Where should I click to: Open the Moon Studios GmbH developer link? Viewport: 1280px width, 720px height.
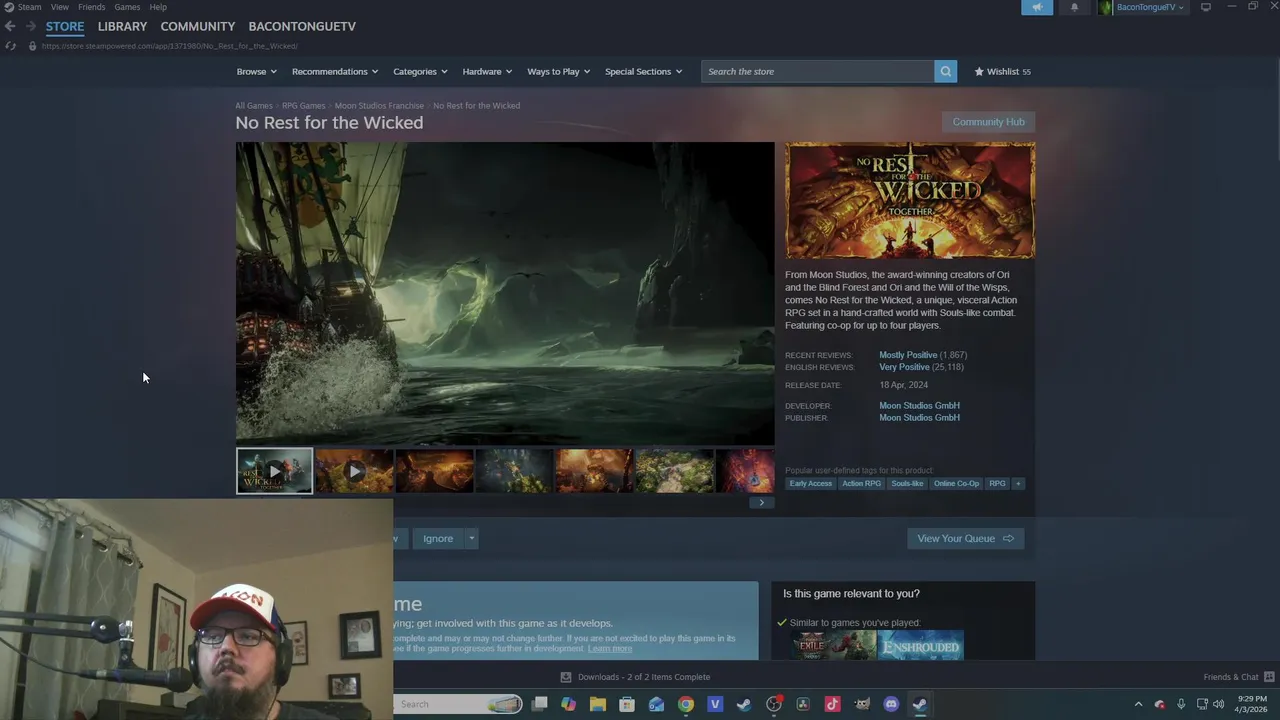pyautogui.click(x=919, y=405)
